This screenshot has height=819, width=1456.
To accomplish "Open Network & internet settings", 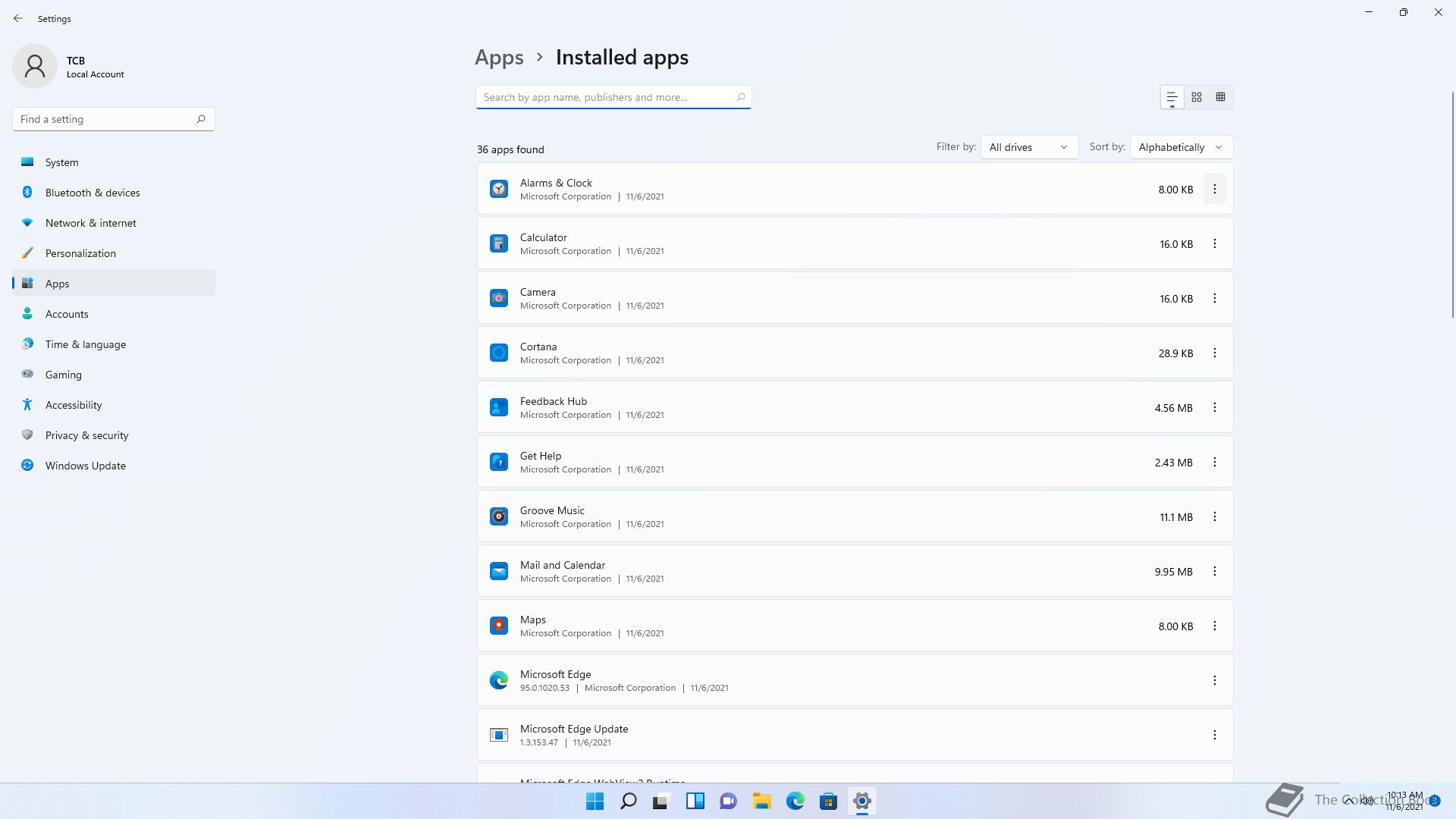I will pos(114,223).
